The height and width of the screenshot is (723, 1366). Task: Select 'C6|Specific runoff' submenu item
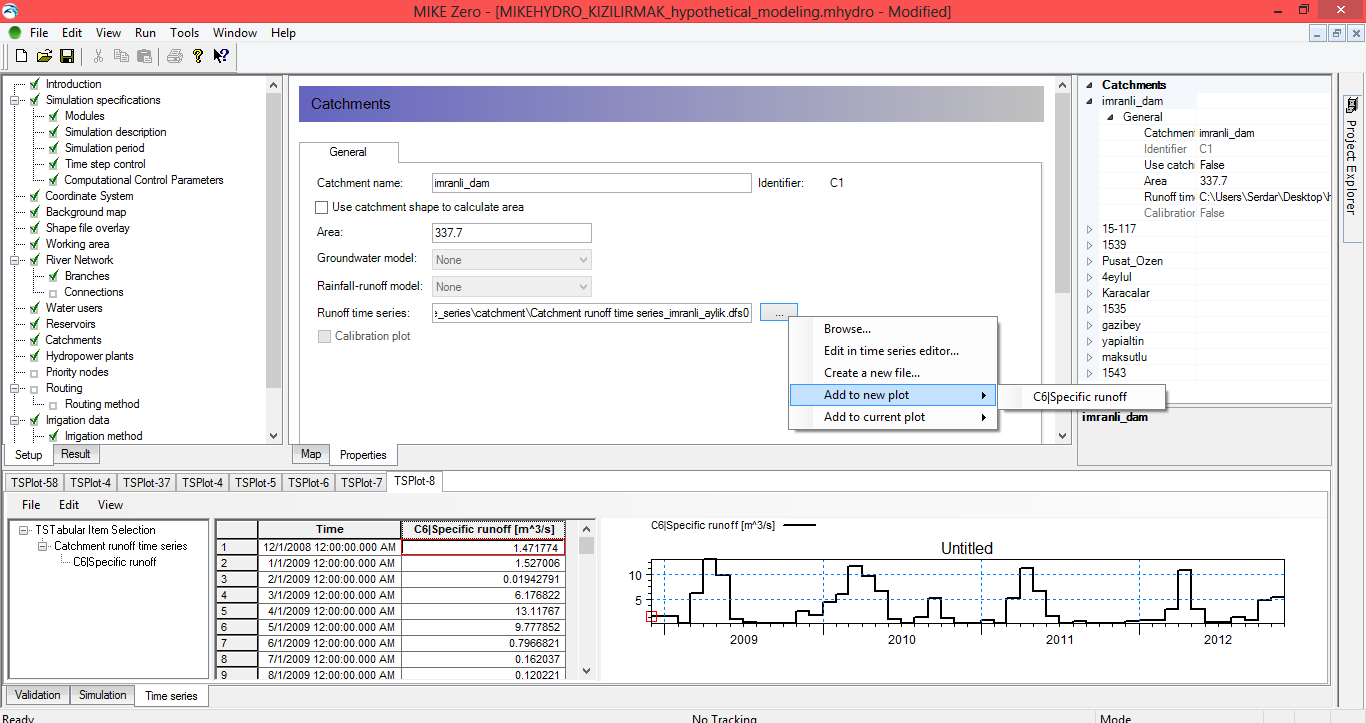pos(1081,397)
